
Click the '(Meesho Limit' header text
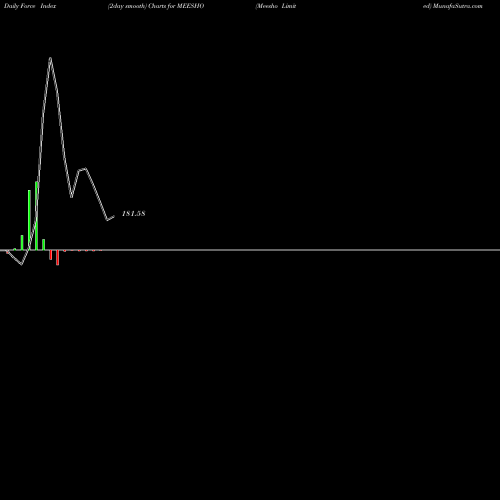pos(276,6)
